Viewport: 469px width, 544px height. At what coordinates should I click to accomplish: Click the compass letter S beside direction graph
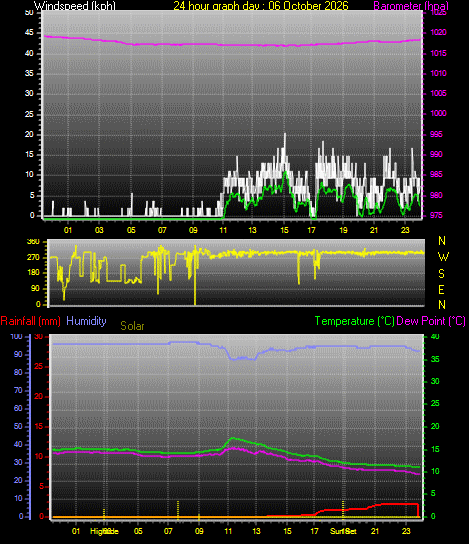point(441,274)
